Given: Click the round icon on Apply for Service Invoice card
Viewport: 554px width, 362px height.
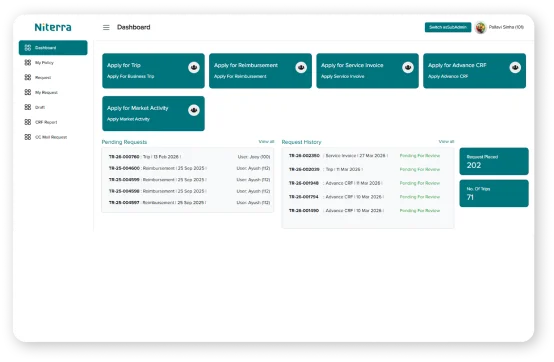Looking at the screenshot, I should coord(408,67).
